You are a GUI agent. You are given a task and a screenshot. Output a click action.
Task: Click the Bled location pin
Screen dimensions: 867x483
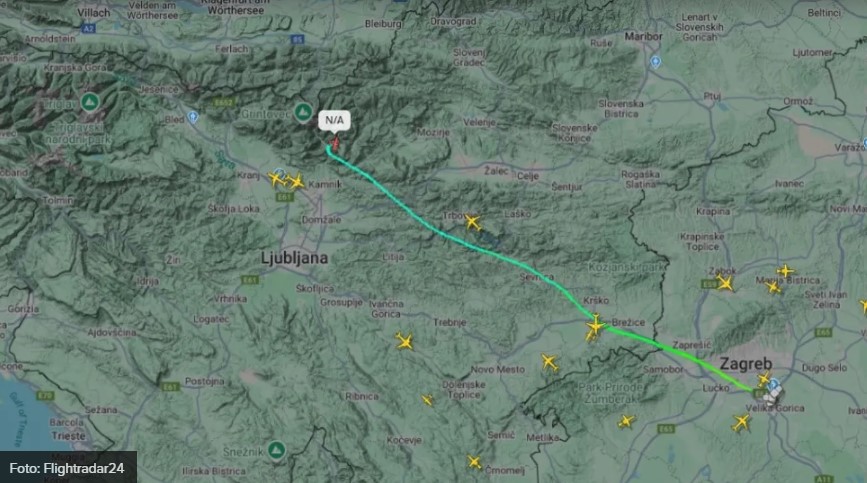(x=192, y=117)
